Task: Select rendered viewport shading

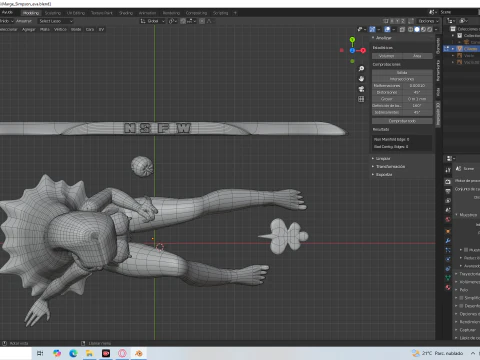Action: [430, 29]
